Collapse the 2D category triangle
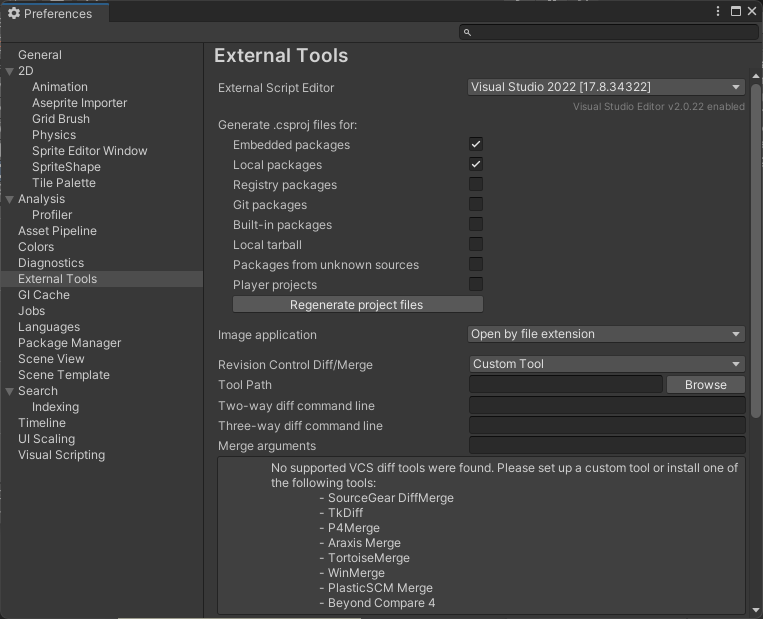The height and width of the screenshot is (619, 763). [x=9, y=72]
